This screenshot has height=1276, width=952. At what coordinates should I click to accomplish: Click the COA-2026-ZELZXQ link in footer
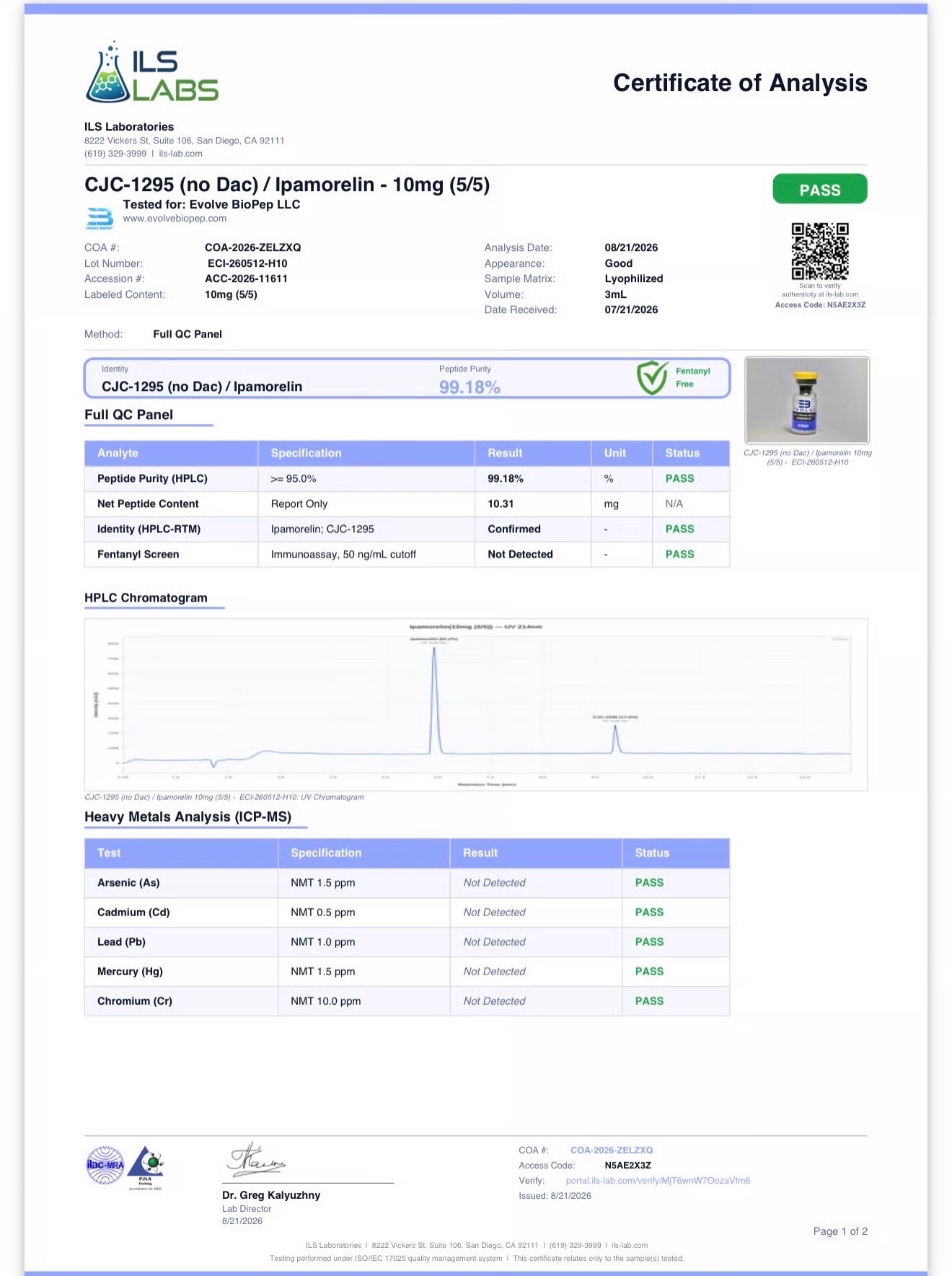612,1150
